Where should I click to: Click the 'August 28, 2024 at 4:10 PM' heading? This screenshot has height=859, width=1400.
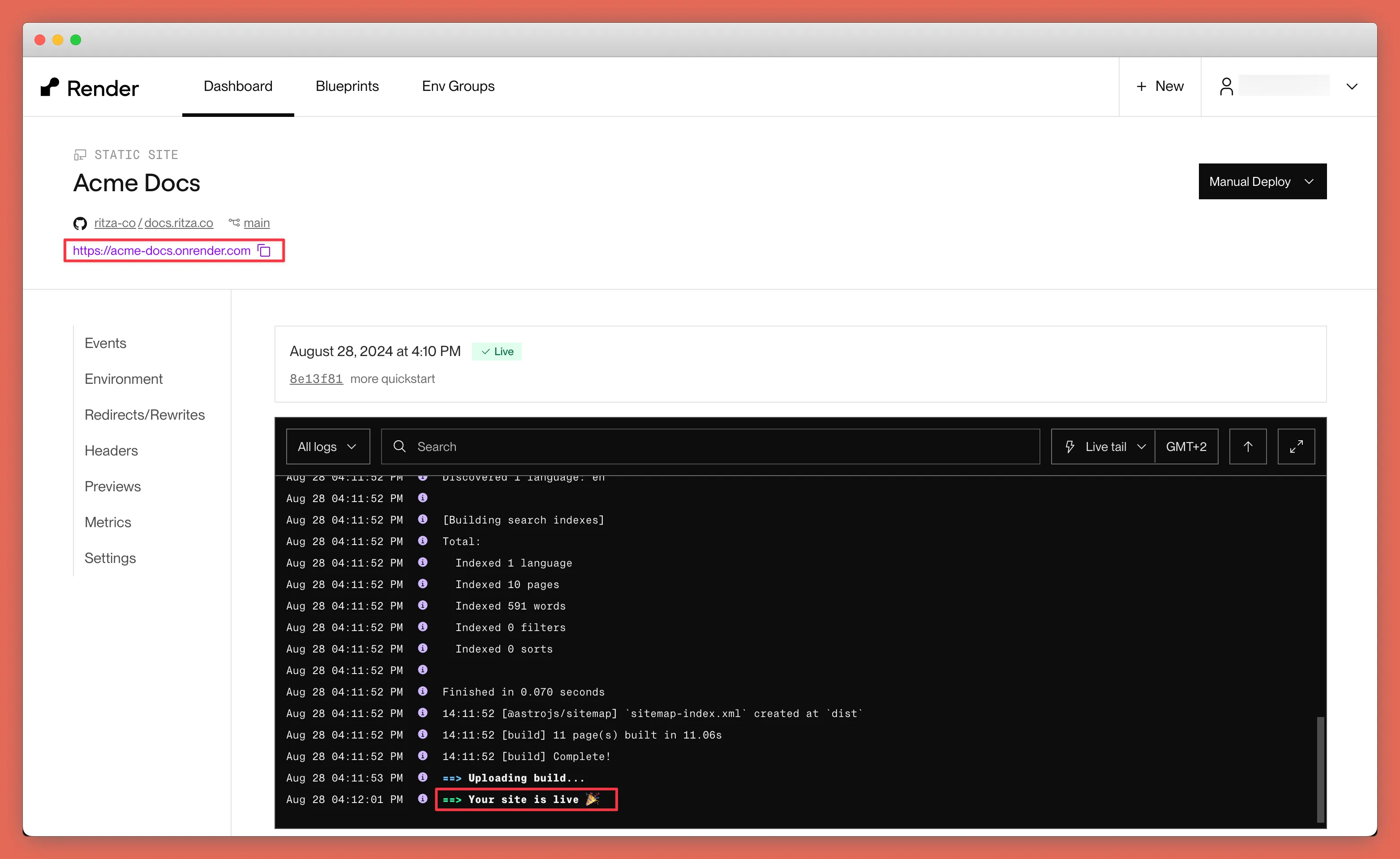tap(375, 351)
